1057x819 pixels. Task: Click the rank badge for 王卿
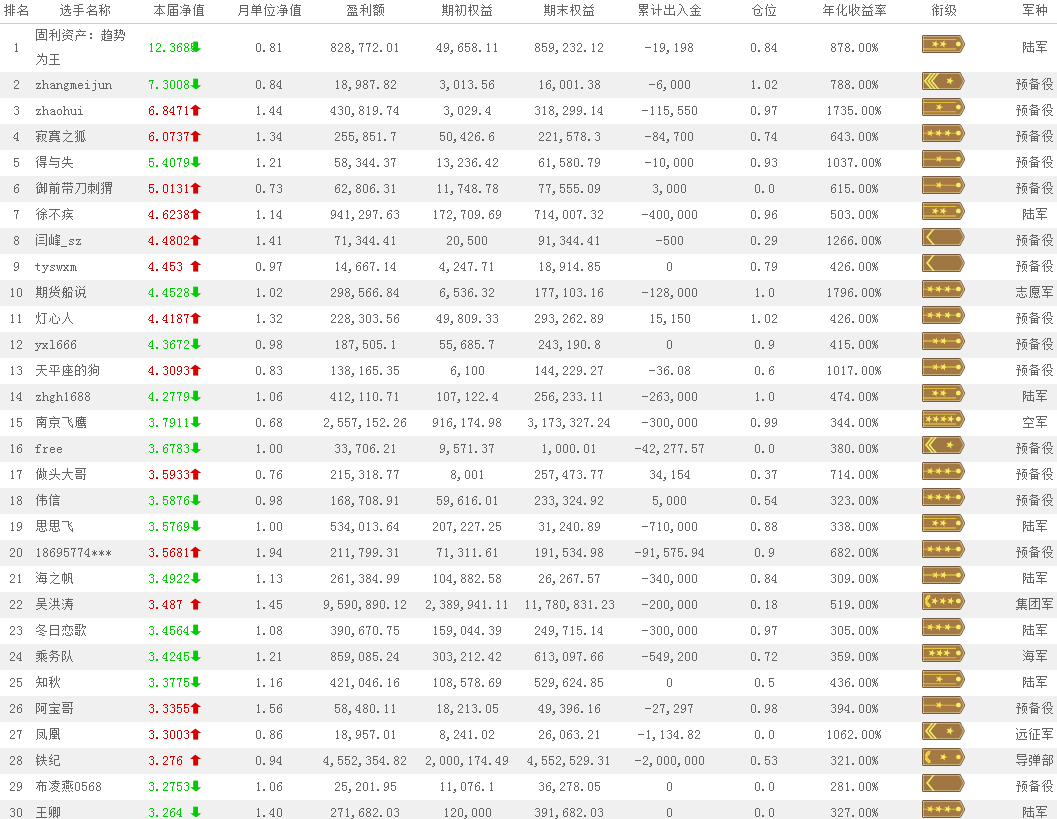pyautogui.click(x=943, y=810)
